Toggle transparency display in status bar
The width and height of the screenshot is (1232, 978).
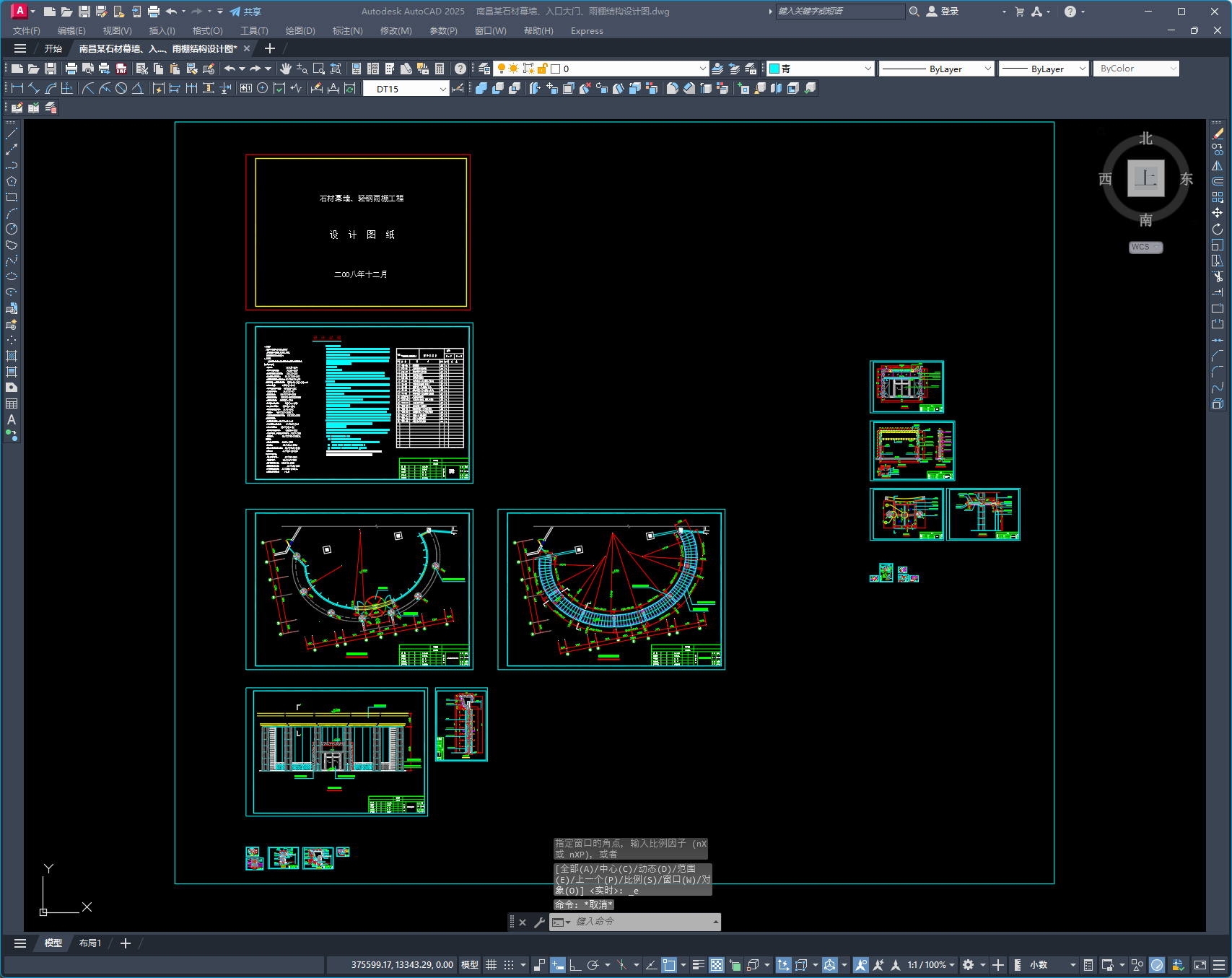pos(717,965)
